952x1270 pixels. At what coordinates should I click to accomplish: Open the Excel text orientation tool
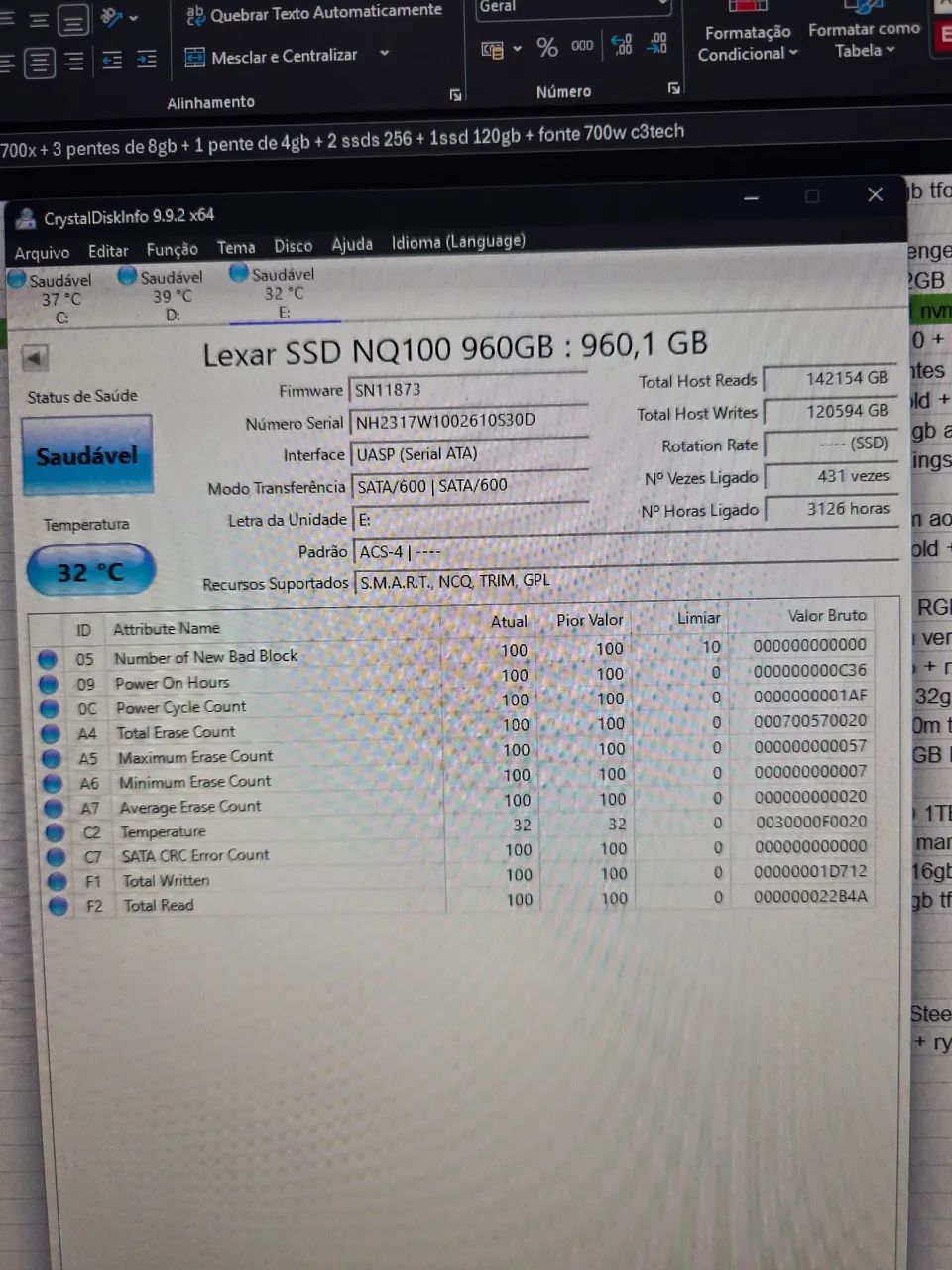(112, 17)
